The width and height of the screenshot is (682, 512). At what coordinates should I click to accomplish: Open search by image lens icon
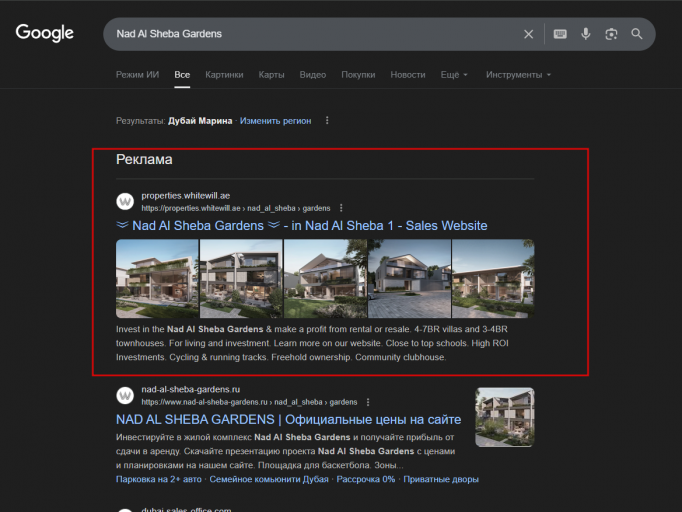point(611,34)
